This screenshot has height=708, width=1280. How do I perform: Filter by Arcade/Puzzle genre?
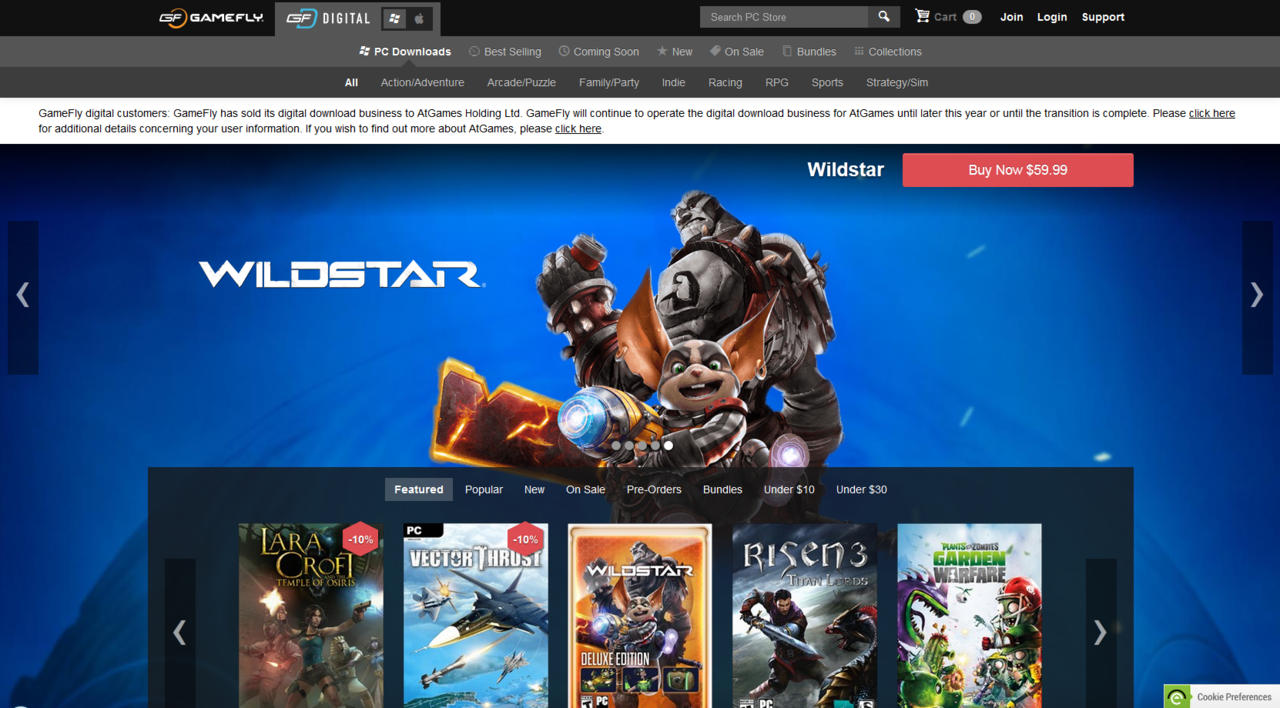pyautogui.click(x=521, y=83)
